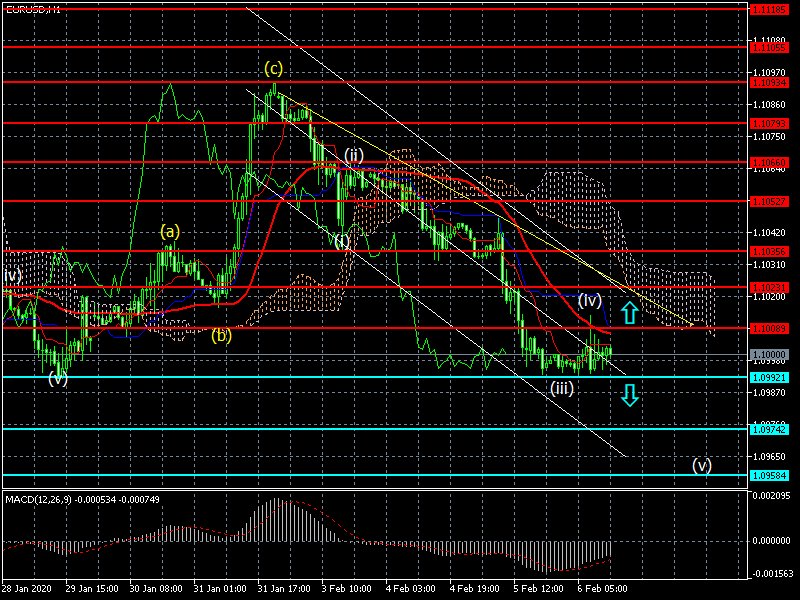Click the 1.10660 red price tag
Screen dimensions: 800x600
[x=769, y=163]
